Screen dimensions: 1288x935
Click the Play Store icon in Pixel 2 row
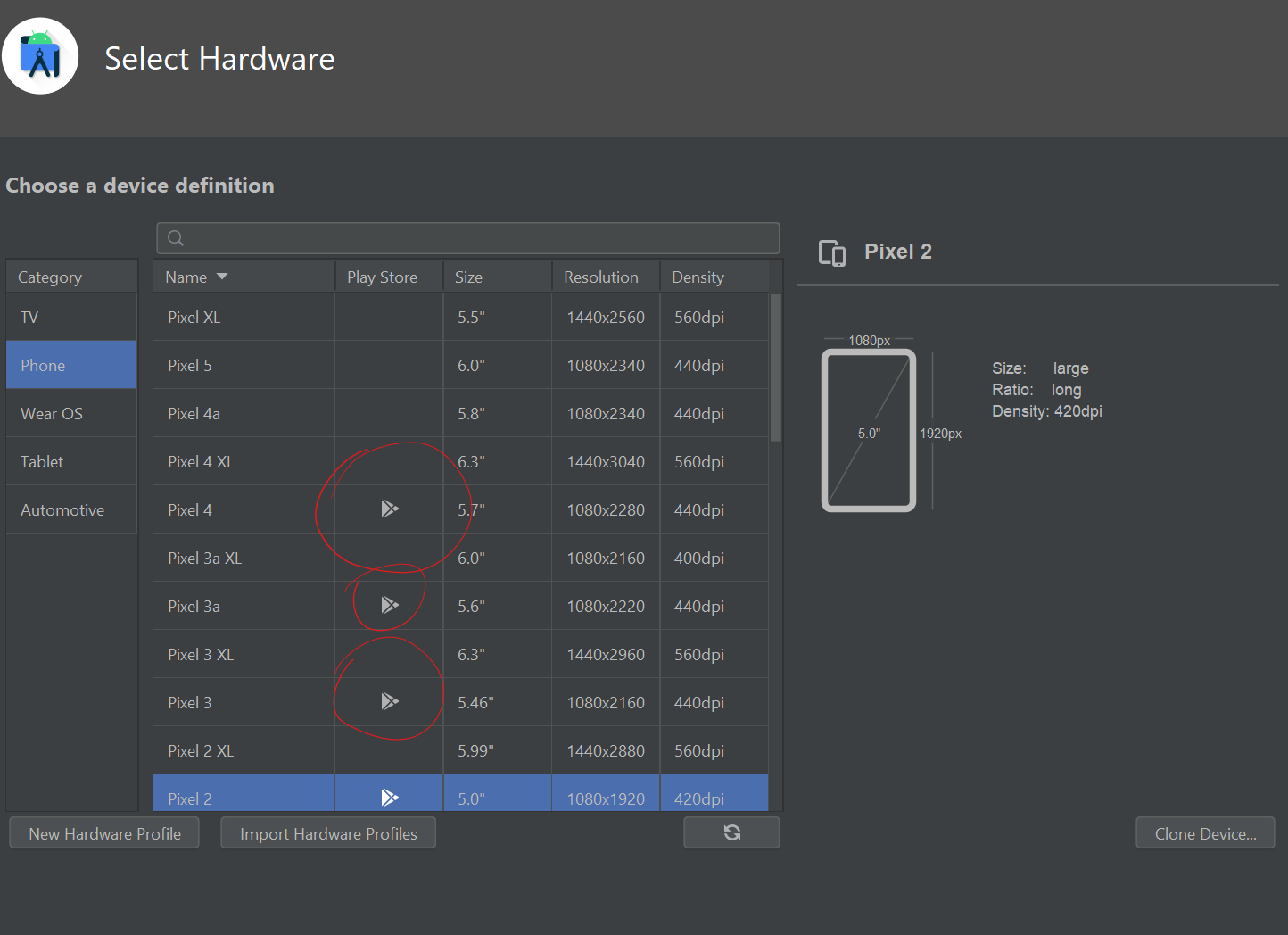(390, 798)
